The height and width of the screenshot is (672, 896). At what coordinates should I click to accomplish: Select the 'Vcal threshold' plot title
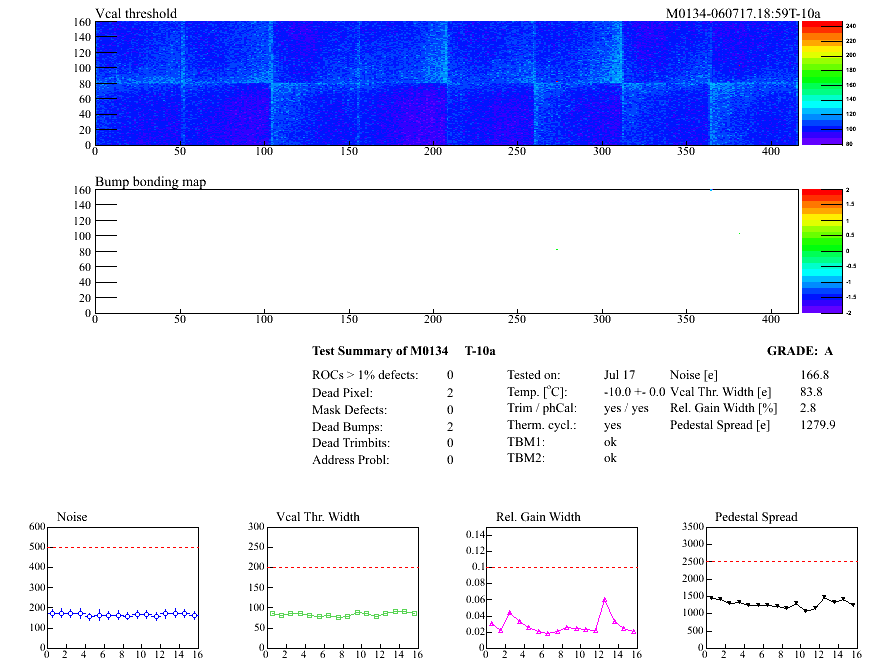(136, 14)
